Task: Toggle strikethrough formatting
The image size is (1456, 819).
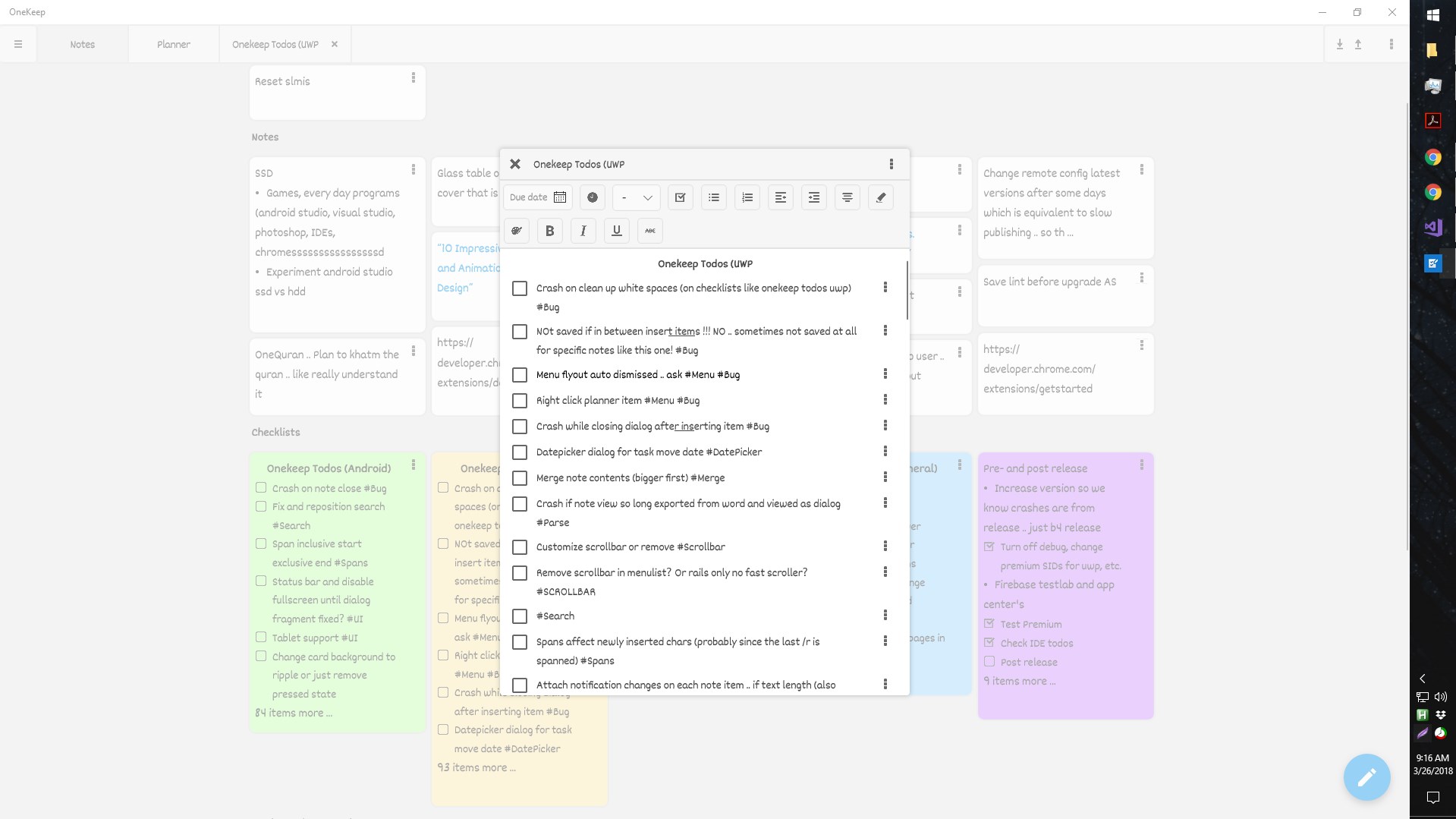Action: 650,231
